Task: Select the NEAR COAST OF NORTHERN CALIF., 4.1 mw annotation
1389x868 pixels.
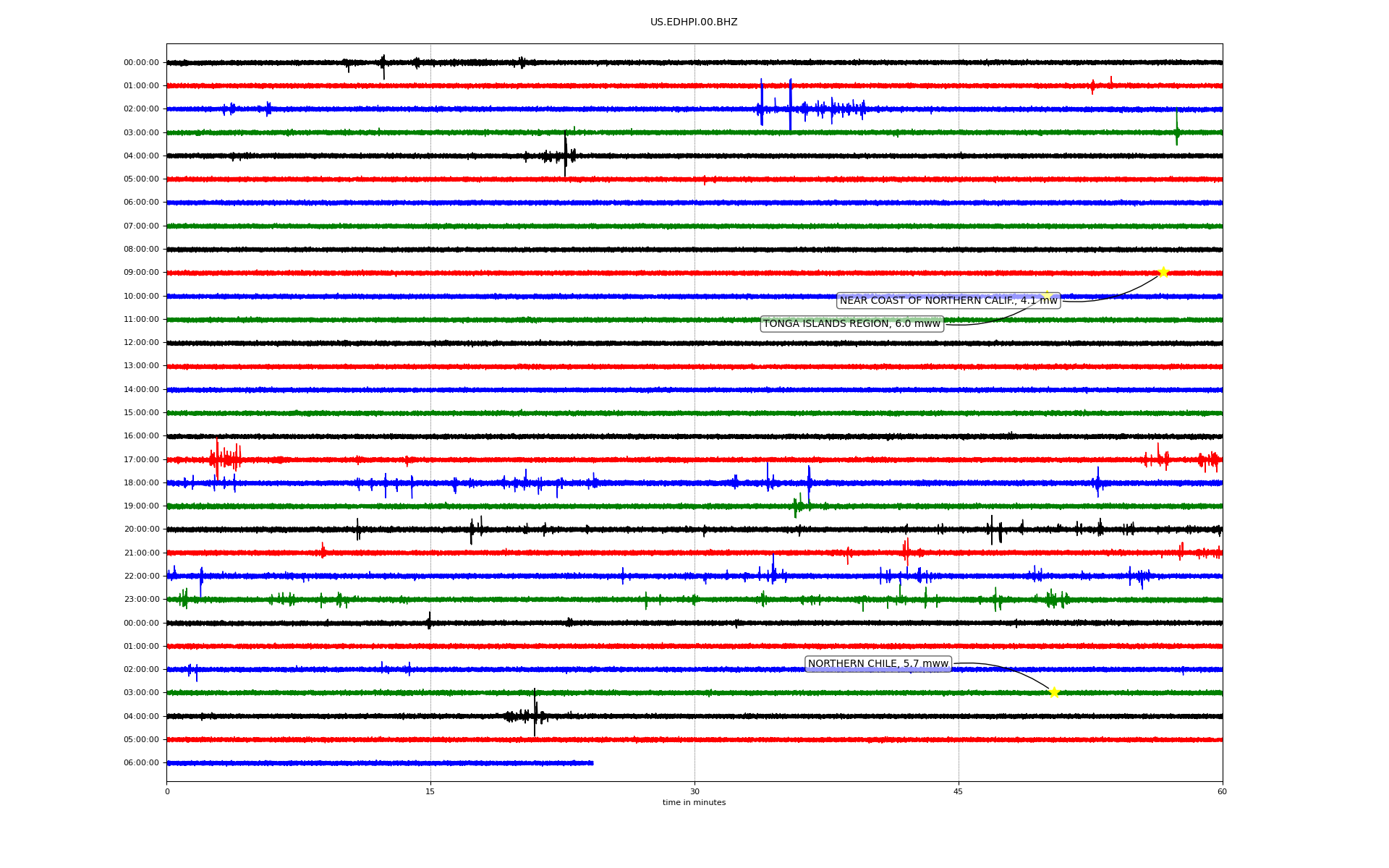Action: click(948, 301)
